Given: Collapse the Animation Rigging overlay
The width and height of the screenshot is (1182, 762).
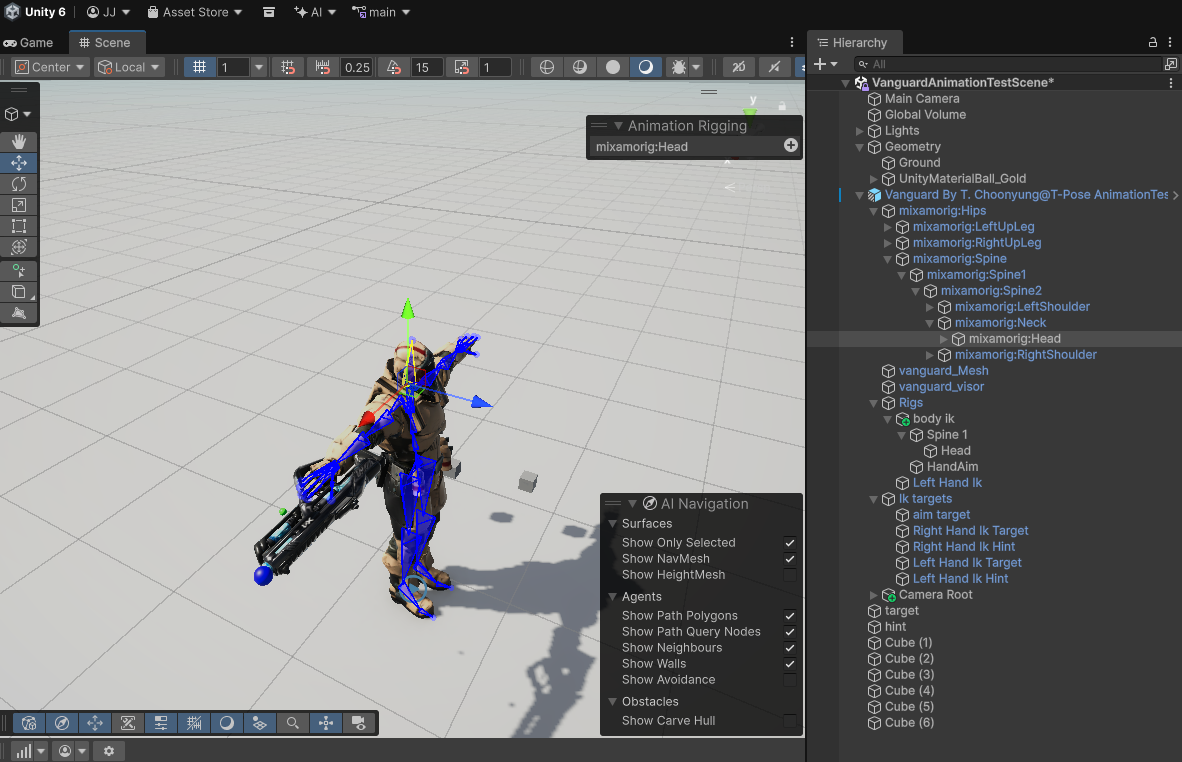Looking at the screenshot, I should click(618, 126).
